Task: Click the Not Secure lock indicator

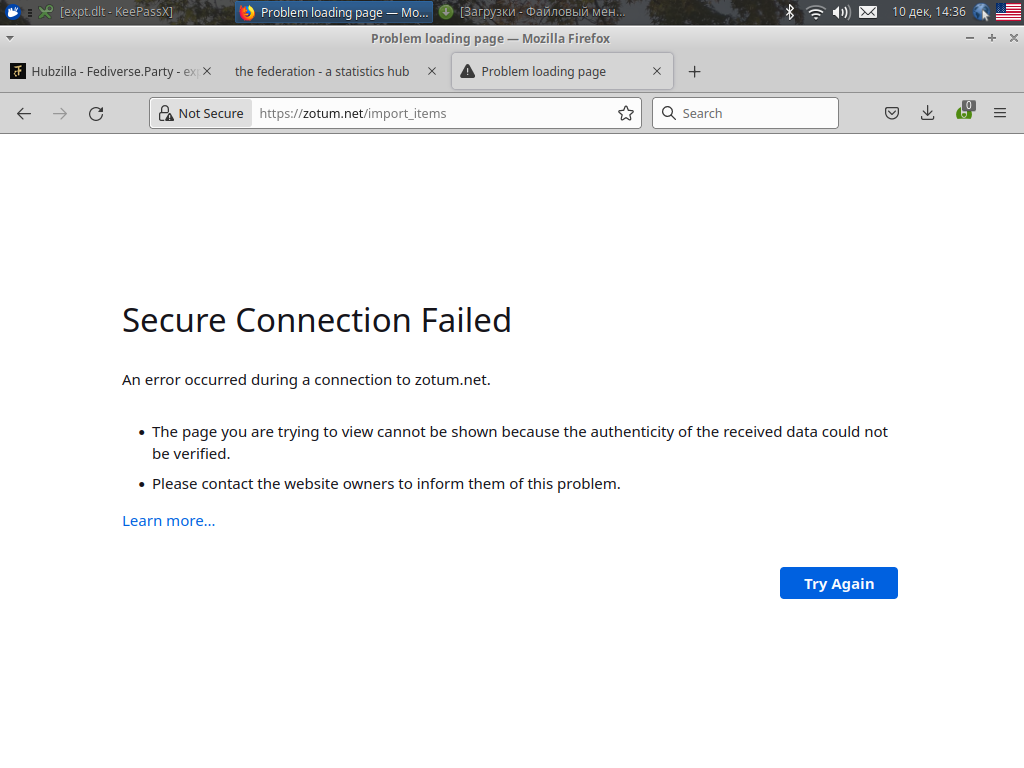Action: point(201,114)
